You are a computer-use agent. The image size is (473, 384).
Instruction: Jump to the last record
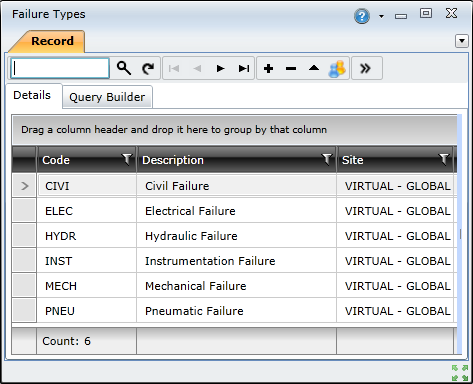[244, 69]
